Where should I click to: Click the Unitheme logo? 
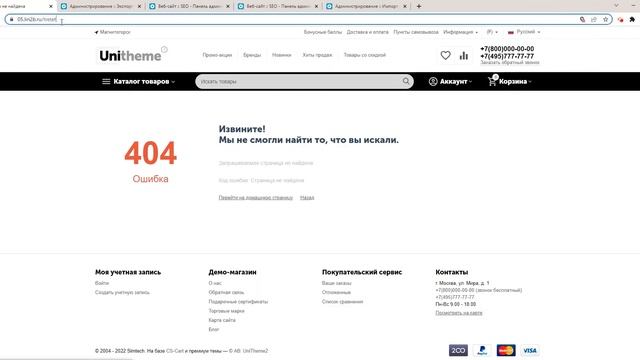click(133, 55)
